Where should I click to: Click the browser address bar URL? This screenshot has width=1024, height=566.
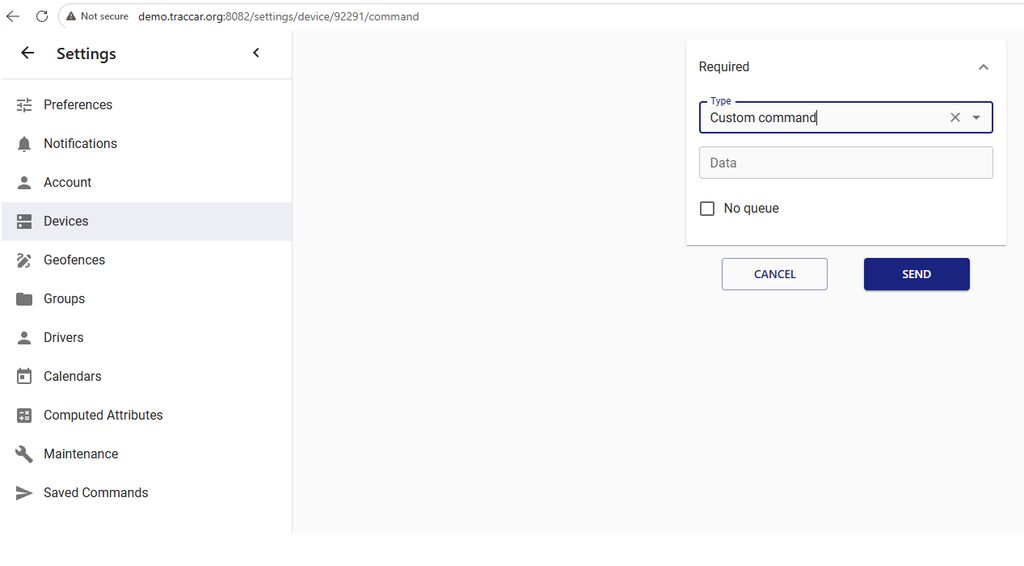pos(278,16)
